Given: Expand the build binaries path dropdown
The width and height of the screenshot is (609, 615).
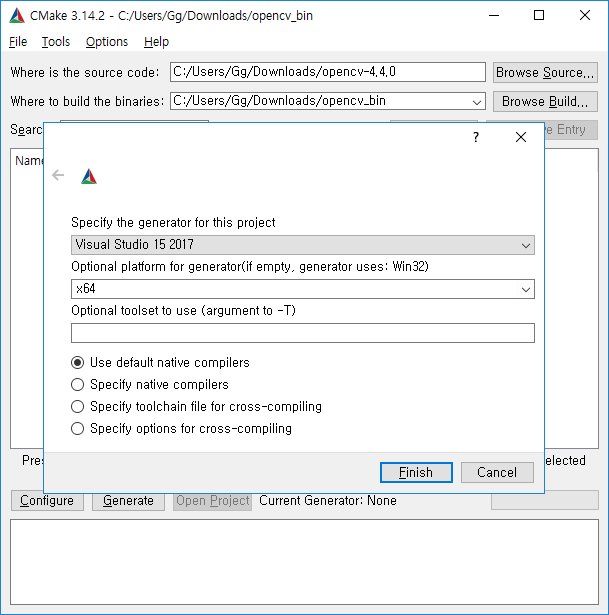Looking at the screenshot, I should click(477, 102).
